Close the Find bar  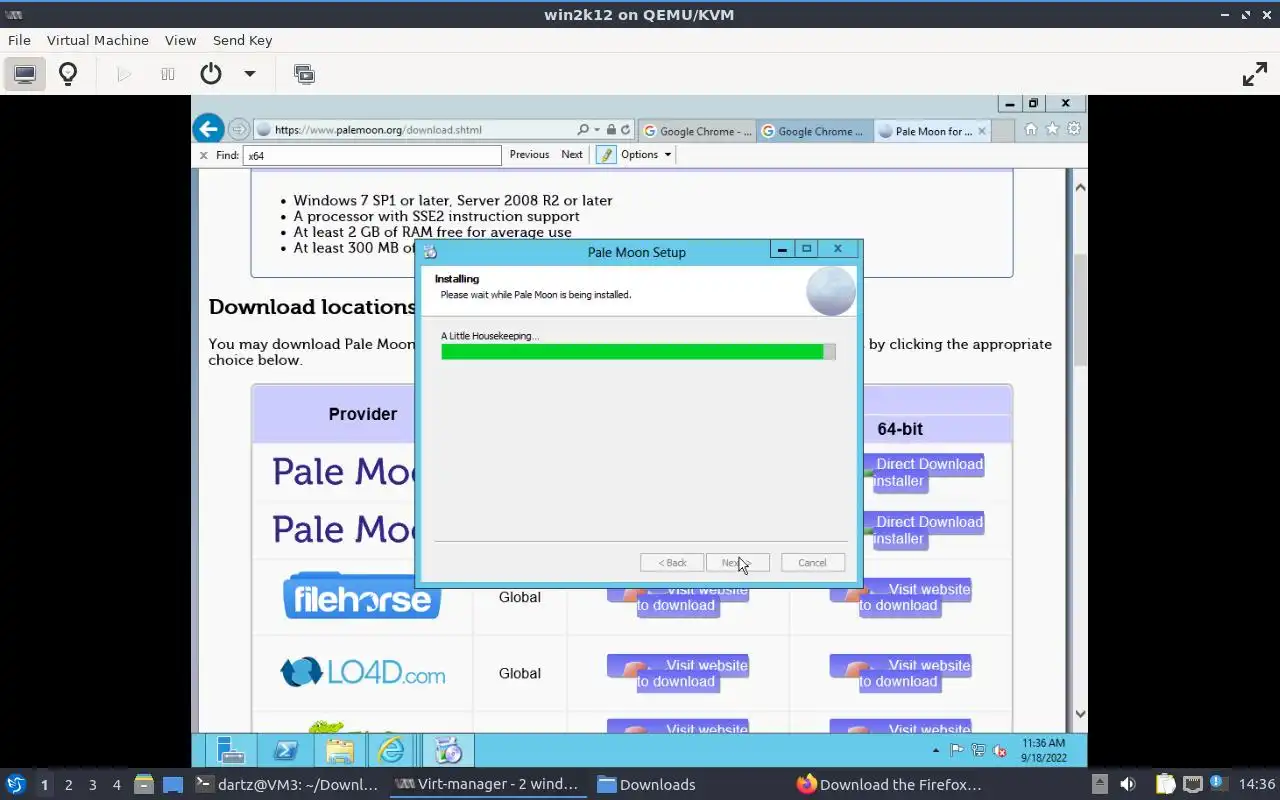coord(203,155)
